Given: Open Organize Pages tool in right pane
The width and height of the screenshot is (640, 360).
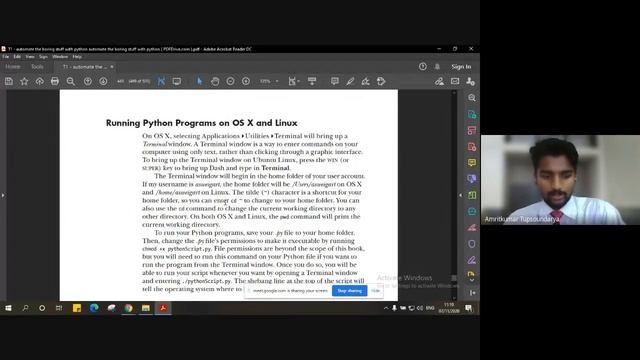Looking at the screenshot, I should coord(472,195).
